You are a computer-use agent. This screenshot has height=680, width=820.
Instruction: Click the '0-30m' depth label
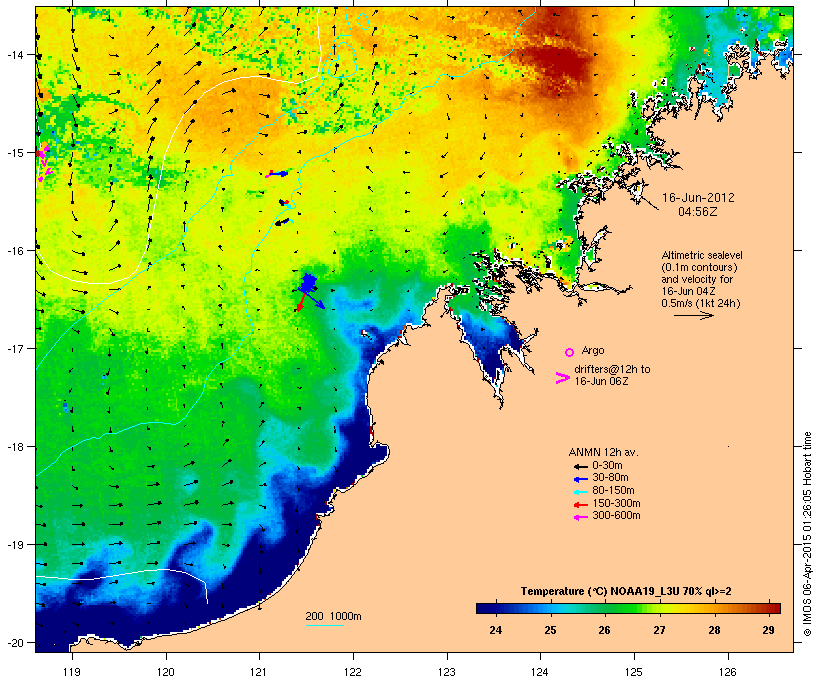(607, 466)
